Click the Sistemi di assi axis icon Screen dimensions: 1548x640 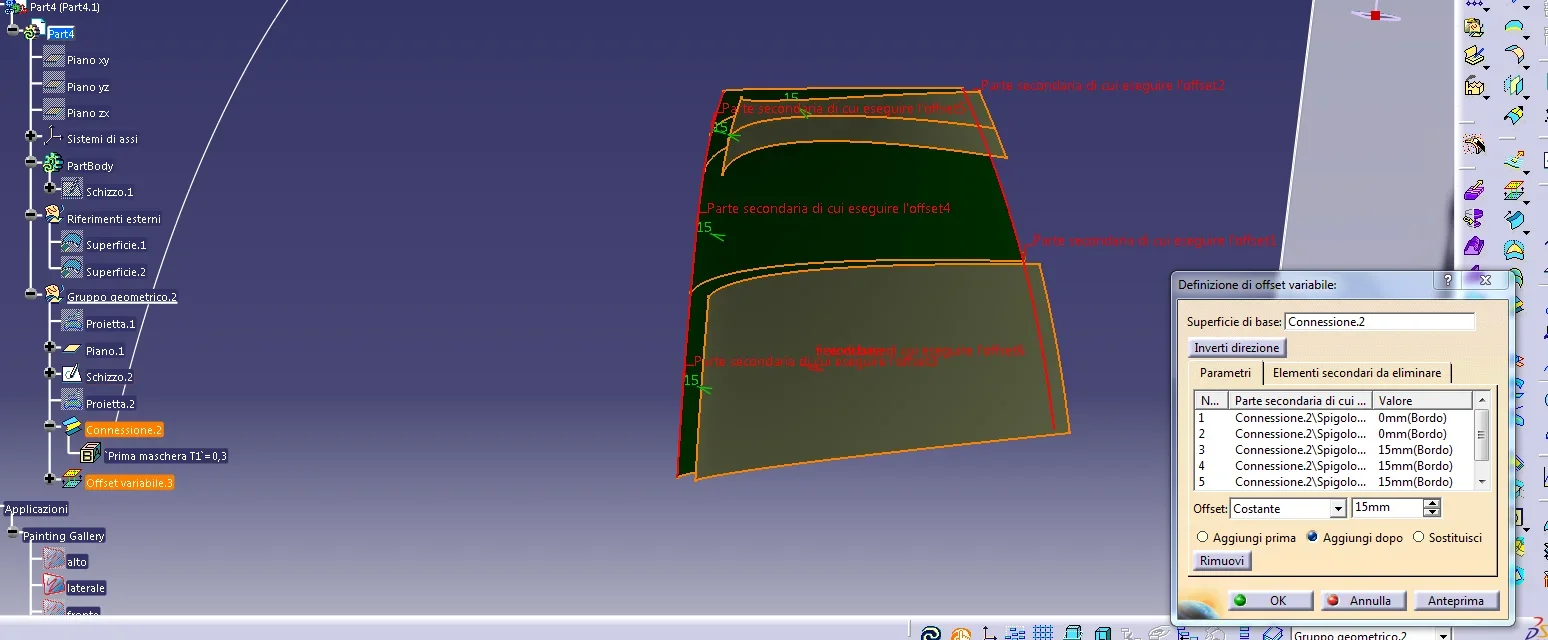click(53, 137)
